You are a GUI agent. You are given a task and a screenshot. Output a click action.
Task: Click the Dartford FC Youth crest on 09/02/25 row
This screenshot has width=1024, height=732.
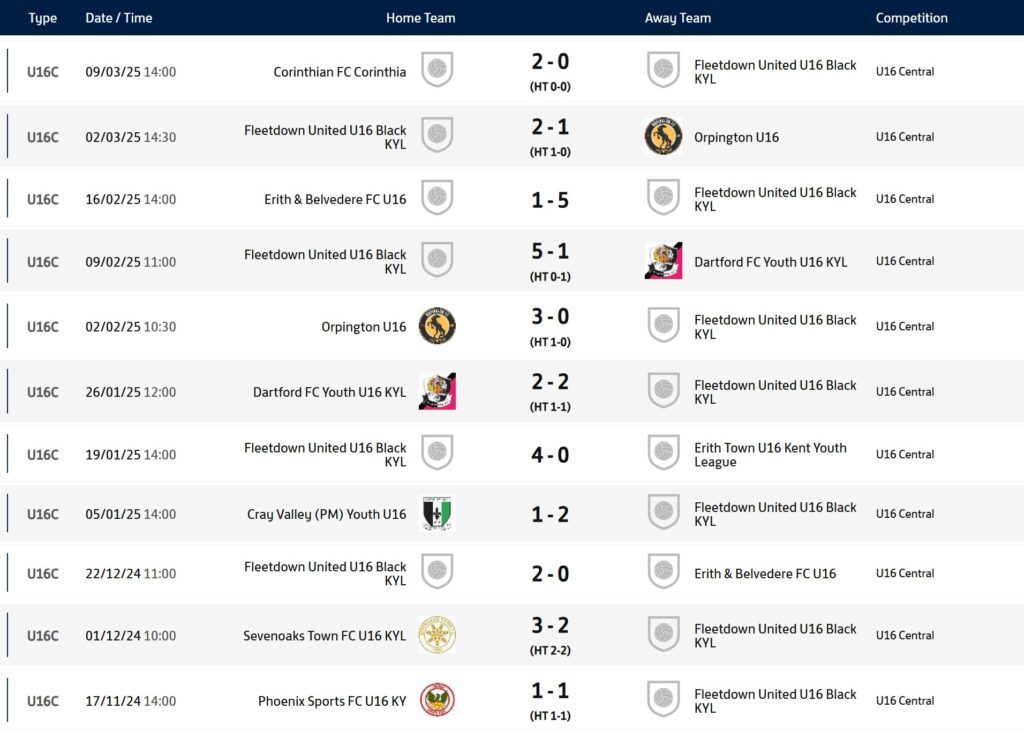[x=663, y=261]
